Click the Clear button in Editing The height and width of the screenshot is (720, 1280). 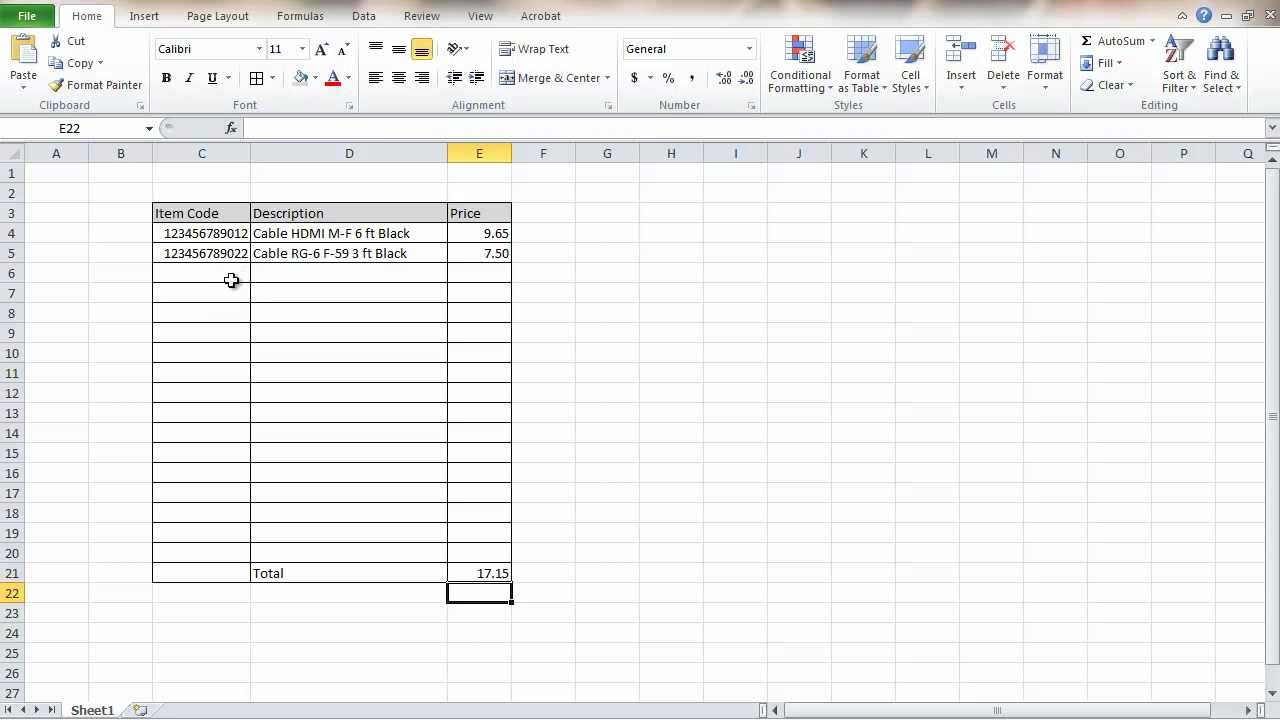pyautogui.click(x=1107, y=85)
